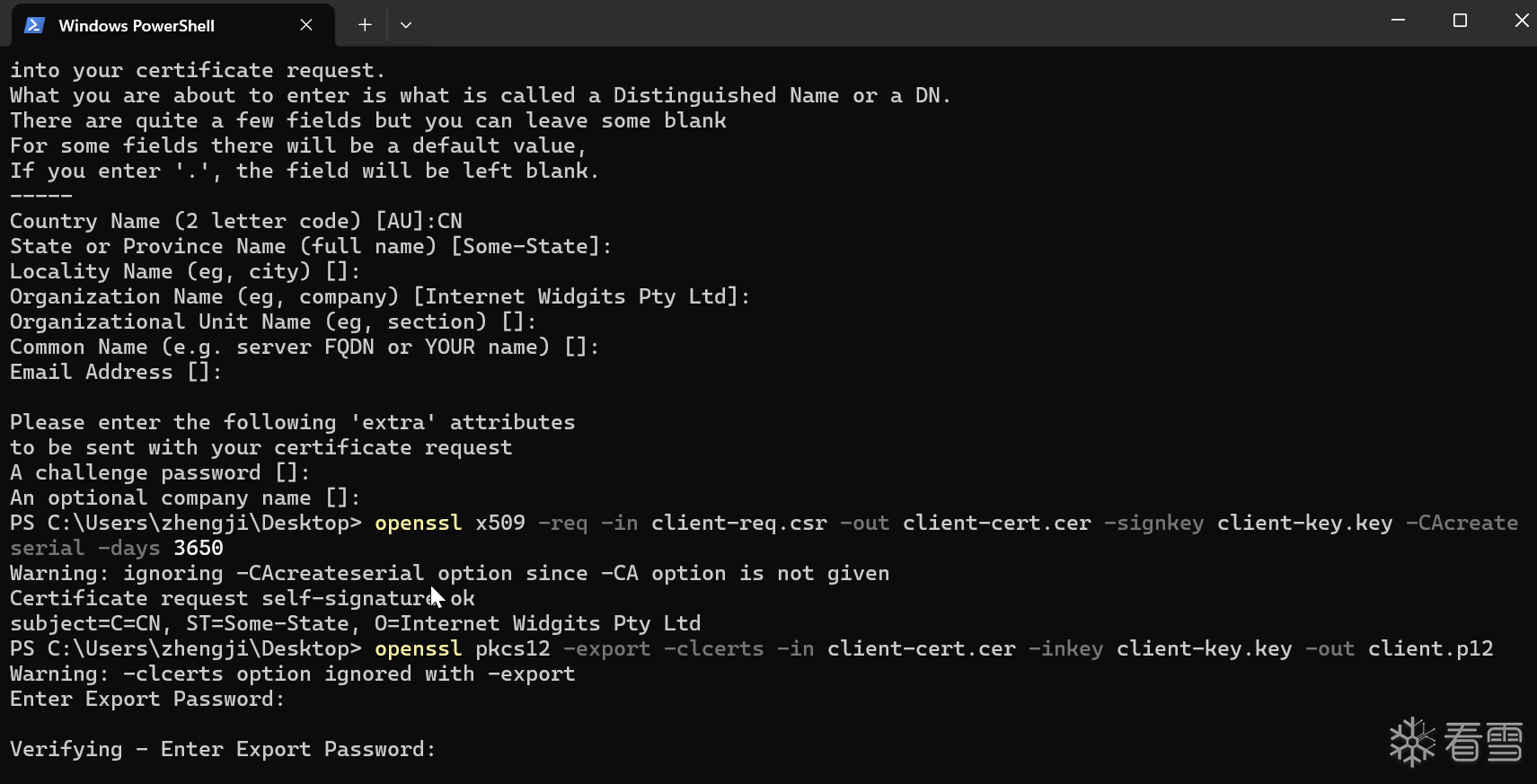
Task: Expand the new tab profile dropdown
Action: coord(406,25)
